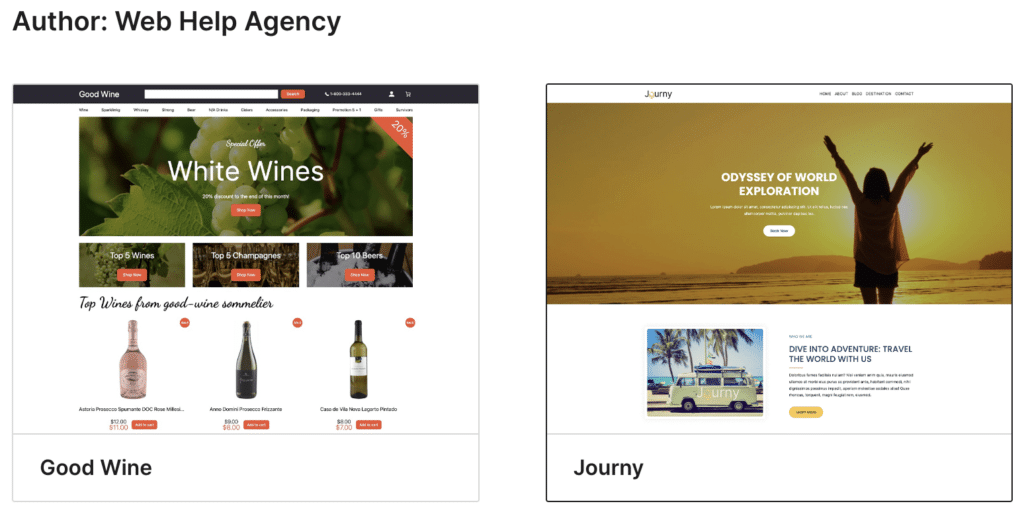Image resolution: width=1024 pixels, height=516 pixels.
Task: Click Shop Now on White Wines banner
Action: click(246, 210)
